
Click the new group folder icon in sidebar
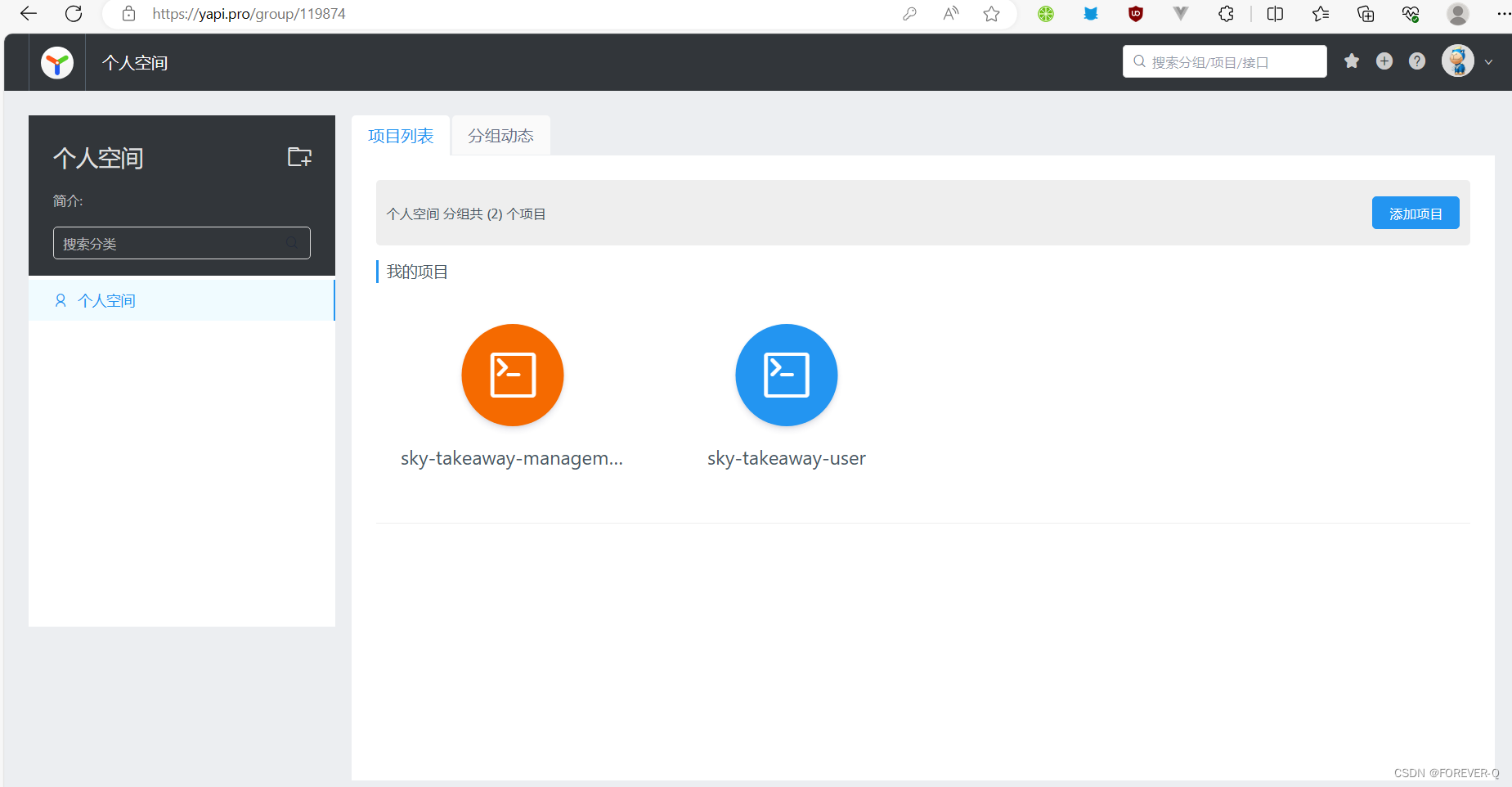tap(298, 156)
